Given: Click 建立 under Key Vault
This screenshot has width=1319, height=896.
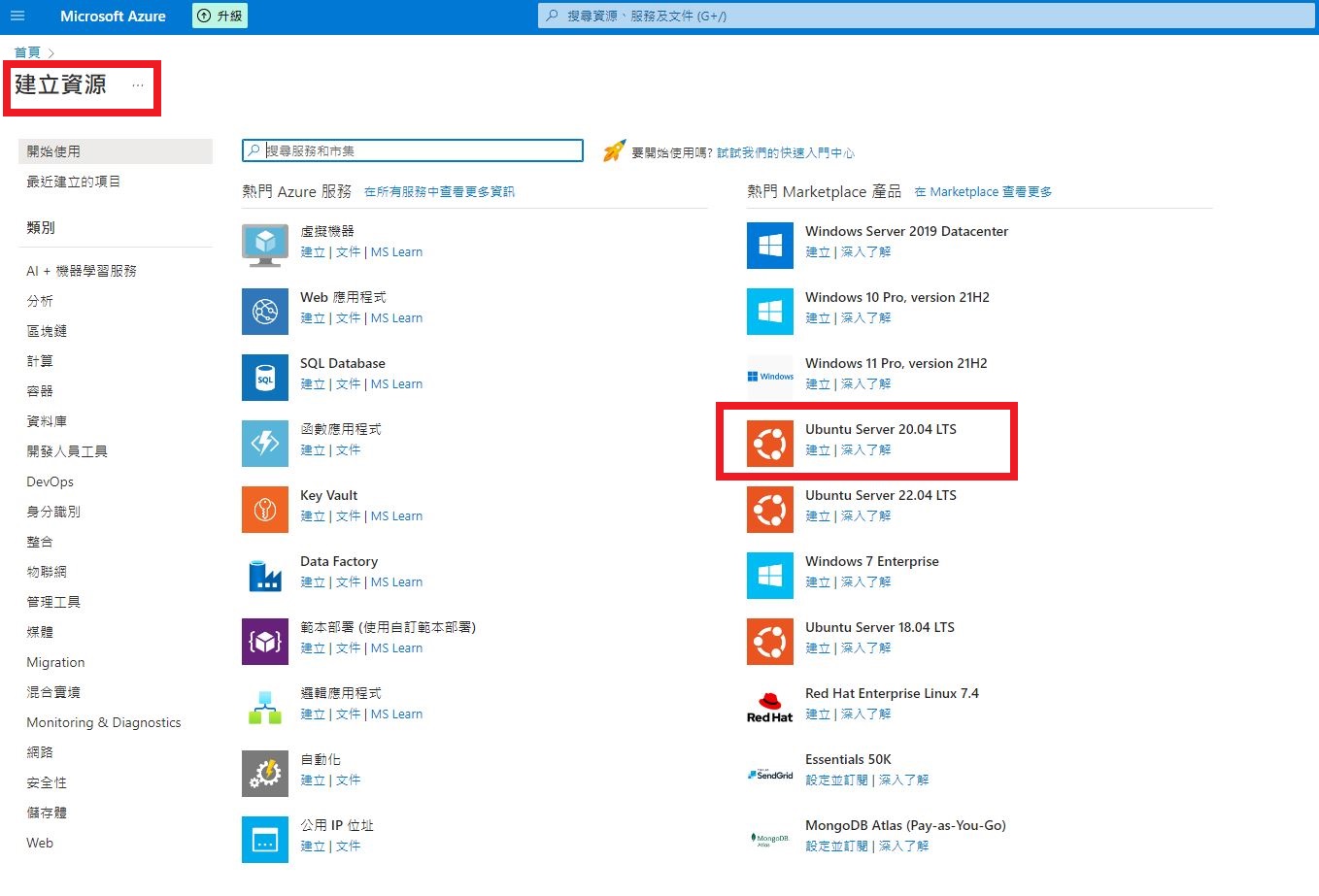Looking at the screenshot, I should [313, 516].
